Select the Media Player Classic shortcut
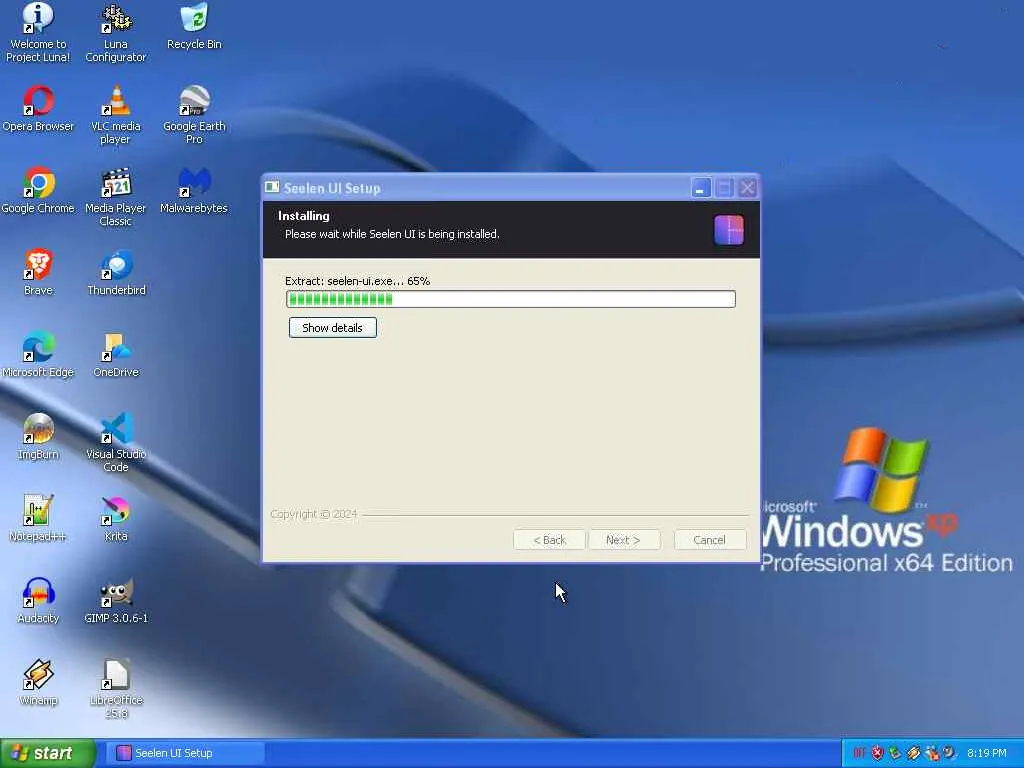Viewport: 1024px width, 768px height. pyautogui.click(x=116, y=196)
